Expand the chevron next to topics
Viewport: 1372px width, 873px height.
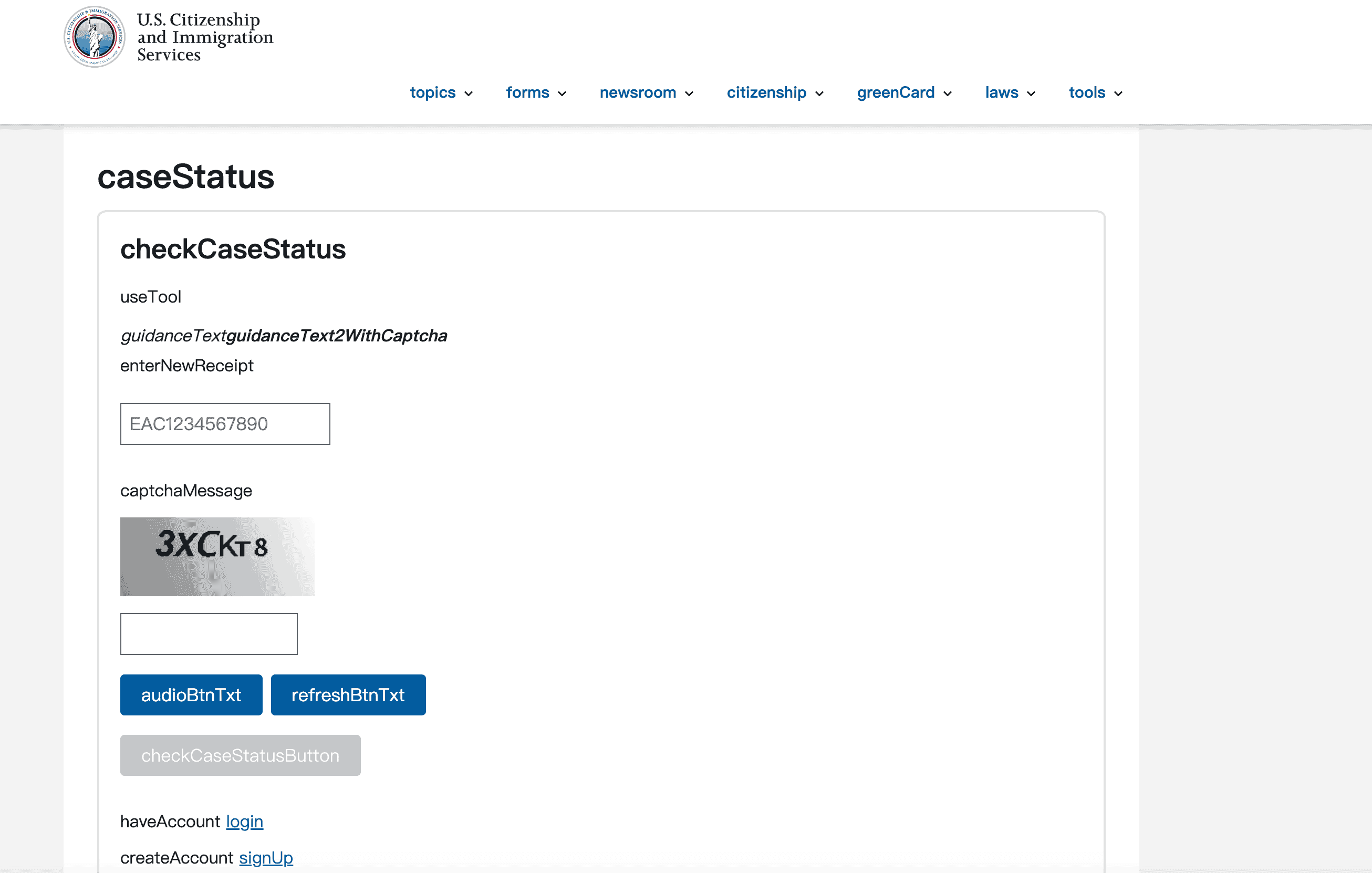[x=469, y=94]
